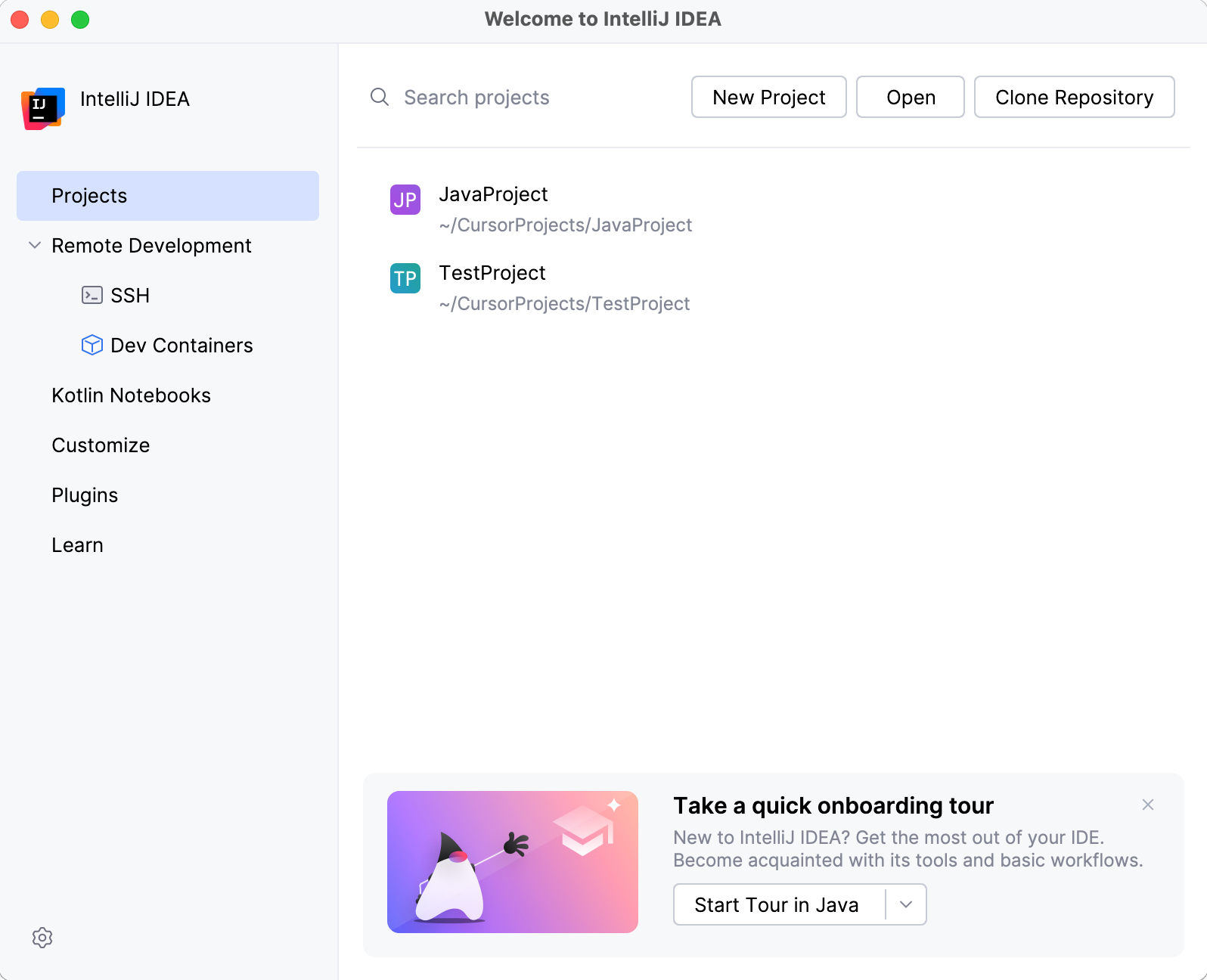Collapse the Remote Development section
1207x980 pixels.
pyautogui.click(x=34, y=245)
